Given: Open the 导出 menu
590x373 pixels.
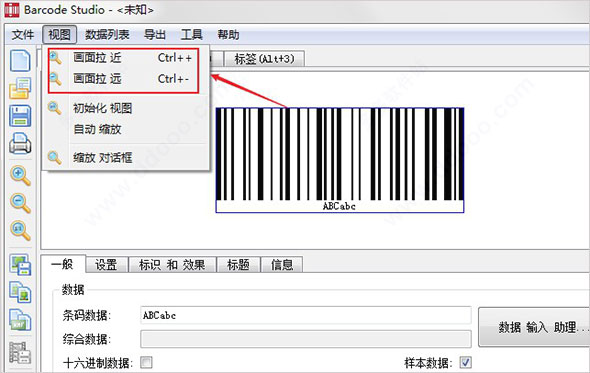Looking at the screenshot, I should click(155, 35).
